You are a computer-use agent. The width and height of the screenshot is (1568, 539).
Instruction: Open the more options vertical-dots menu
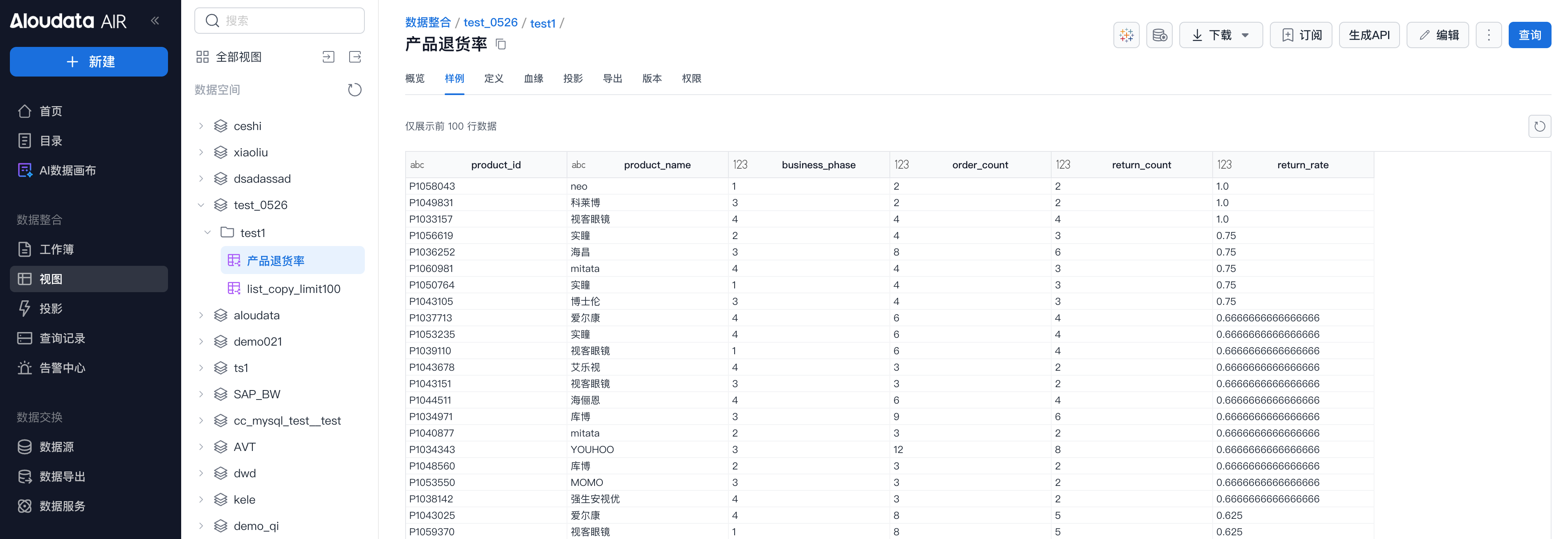pyautogui.click(x=1488, y=35)
